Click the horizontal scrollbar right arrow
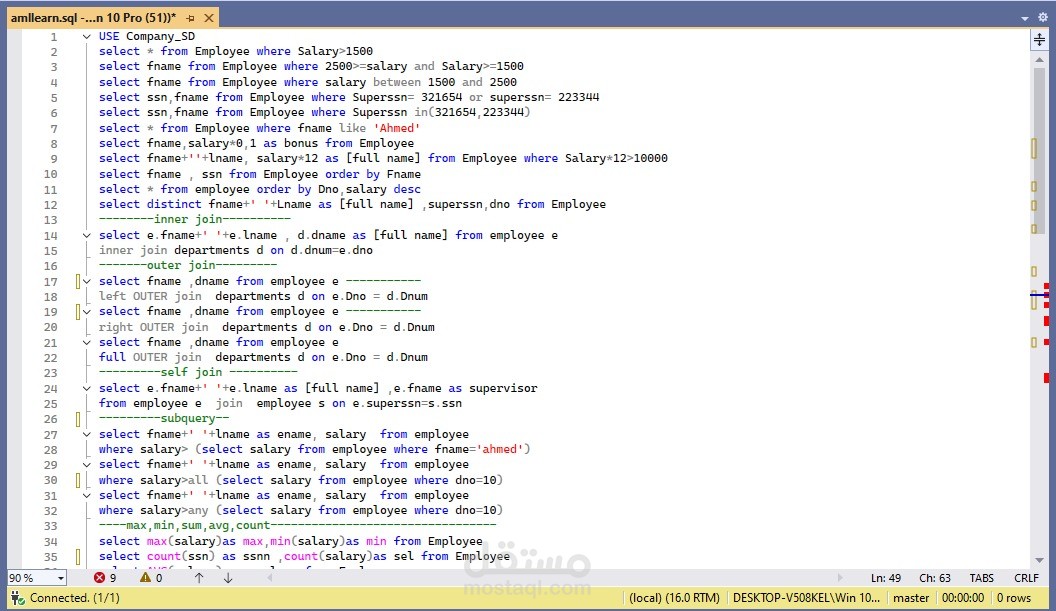Image resolution: width=1056 pixels, height=611 pixels. point(840,578)
